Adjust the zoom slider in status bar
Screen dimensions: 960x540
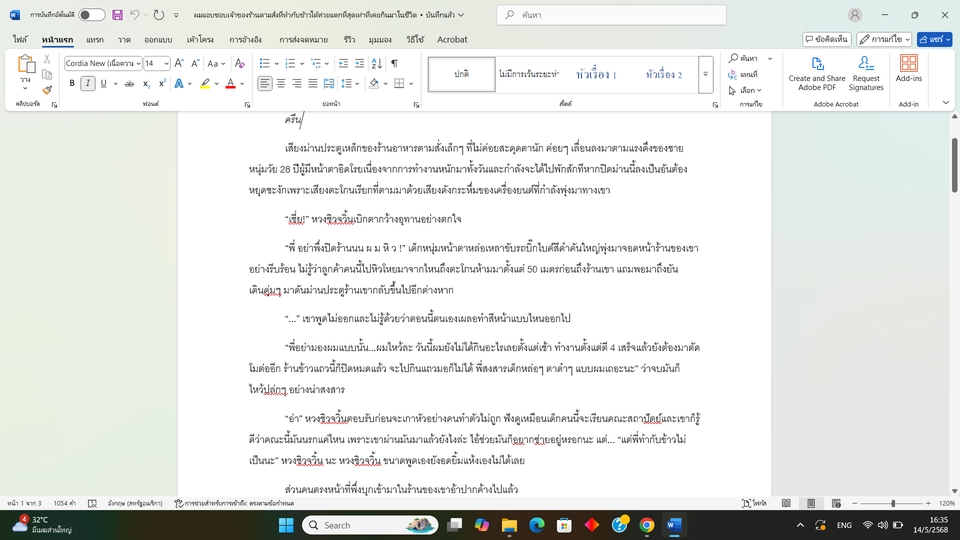[x=893, y=503]
